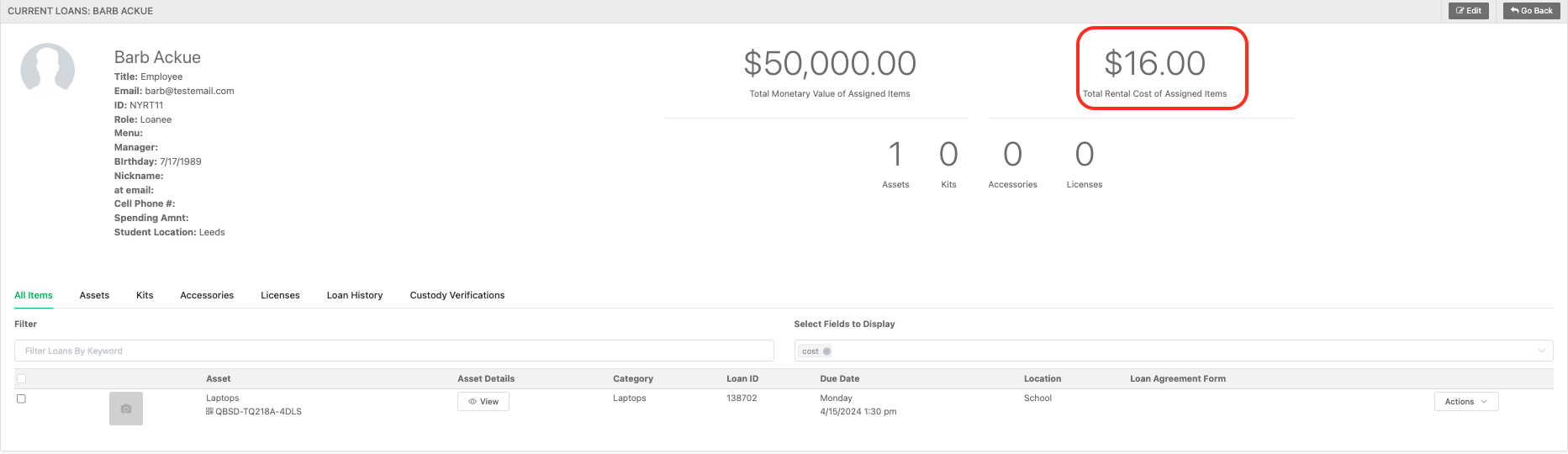Click the arrow icon on Go Back

point(1514,11)
